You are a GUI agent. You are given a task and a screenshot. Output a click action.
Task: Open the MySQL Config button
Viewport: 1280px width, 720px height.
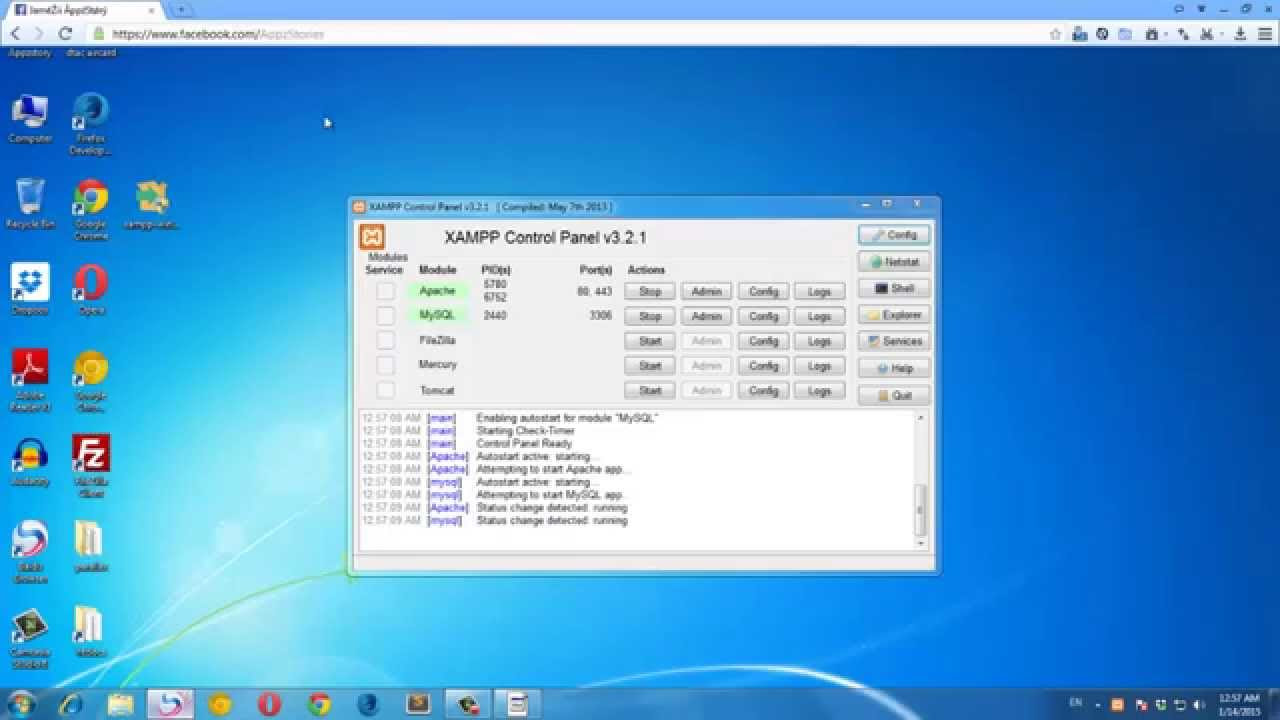pos(763,316)
